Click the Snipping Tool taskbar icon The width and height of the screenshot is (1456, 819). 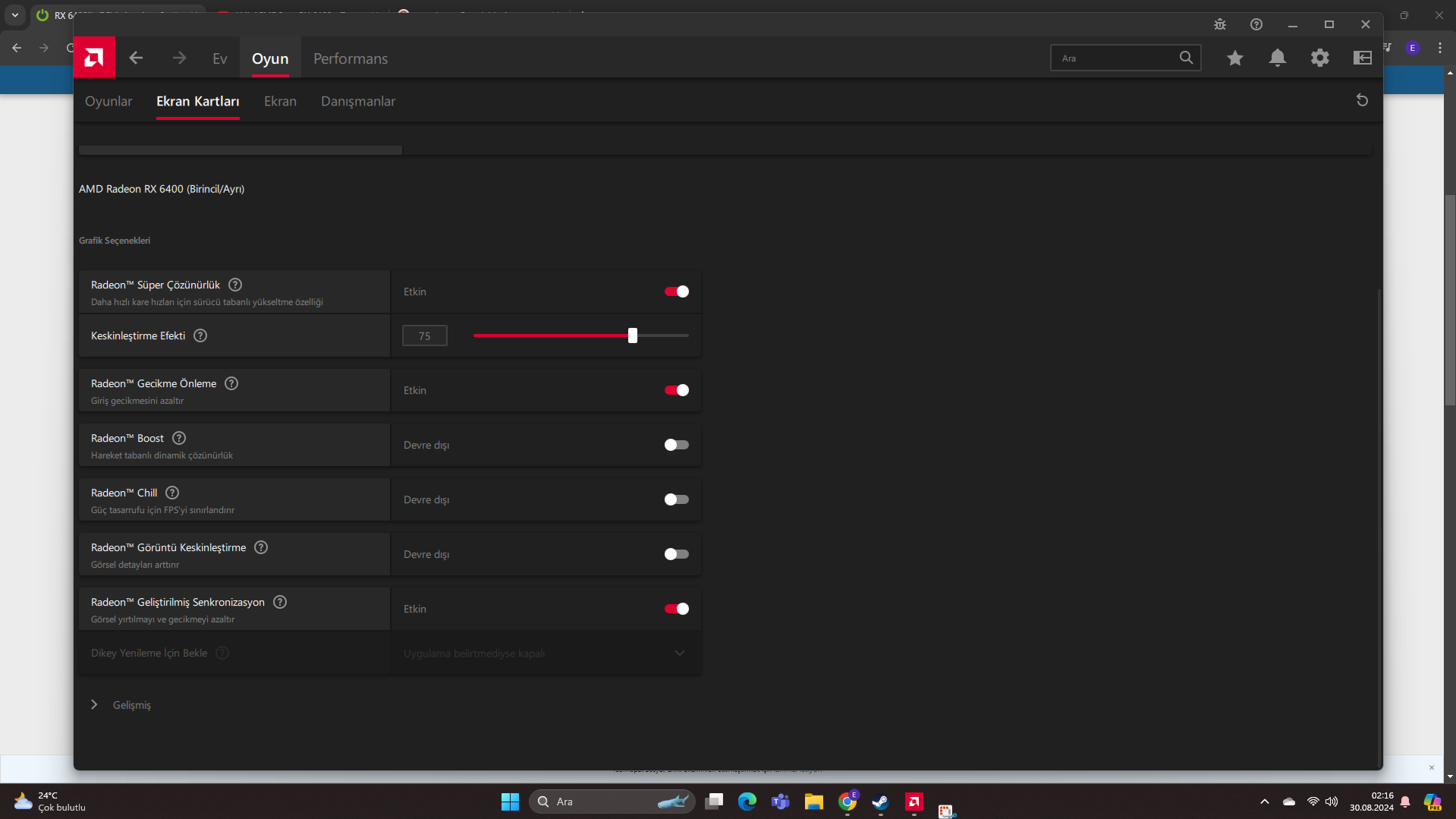coord(946,811)
